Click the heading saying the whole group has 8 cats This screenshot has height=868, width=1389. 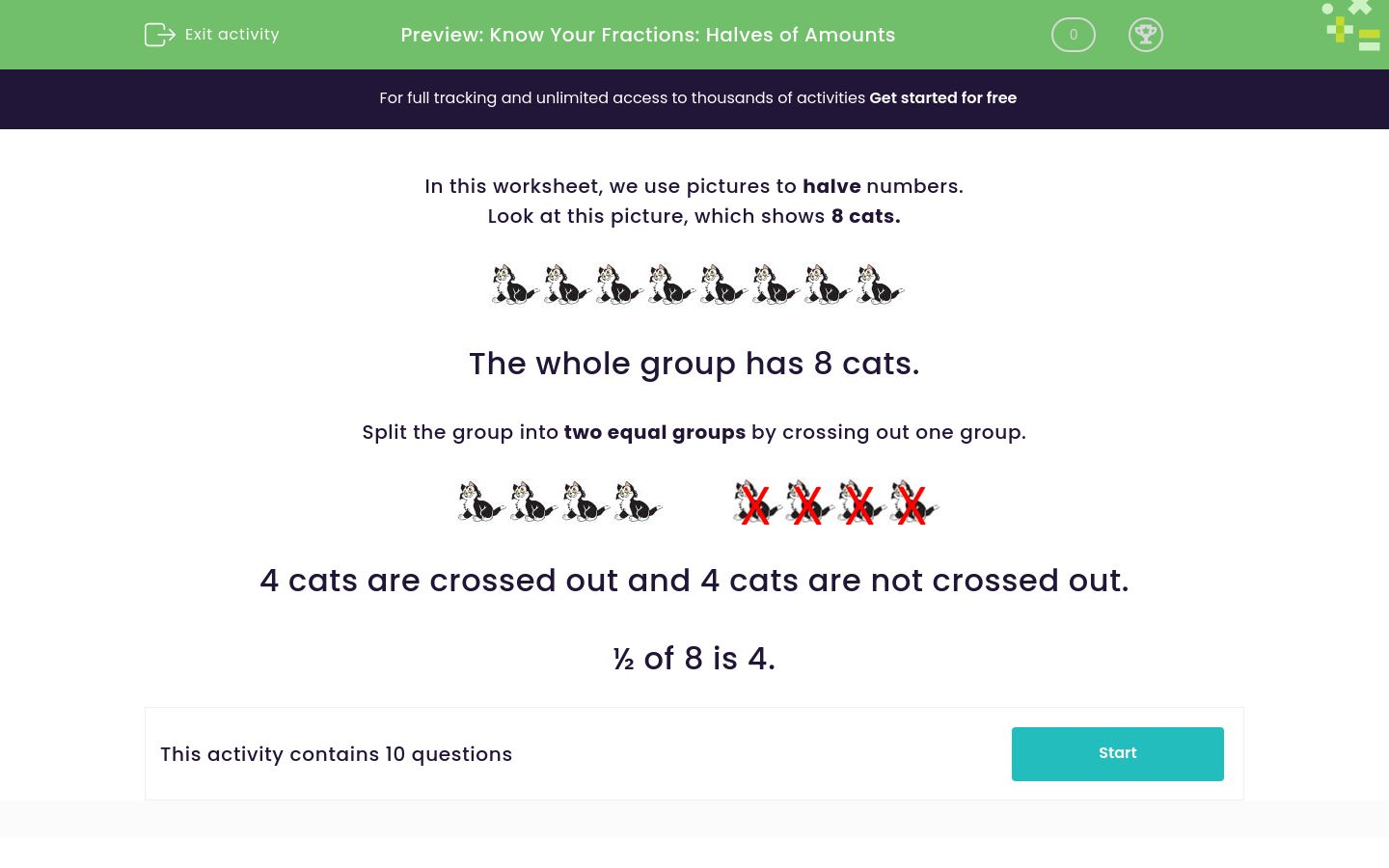point(694,364)
